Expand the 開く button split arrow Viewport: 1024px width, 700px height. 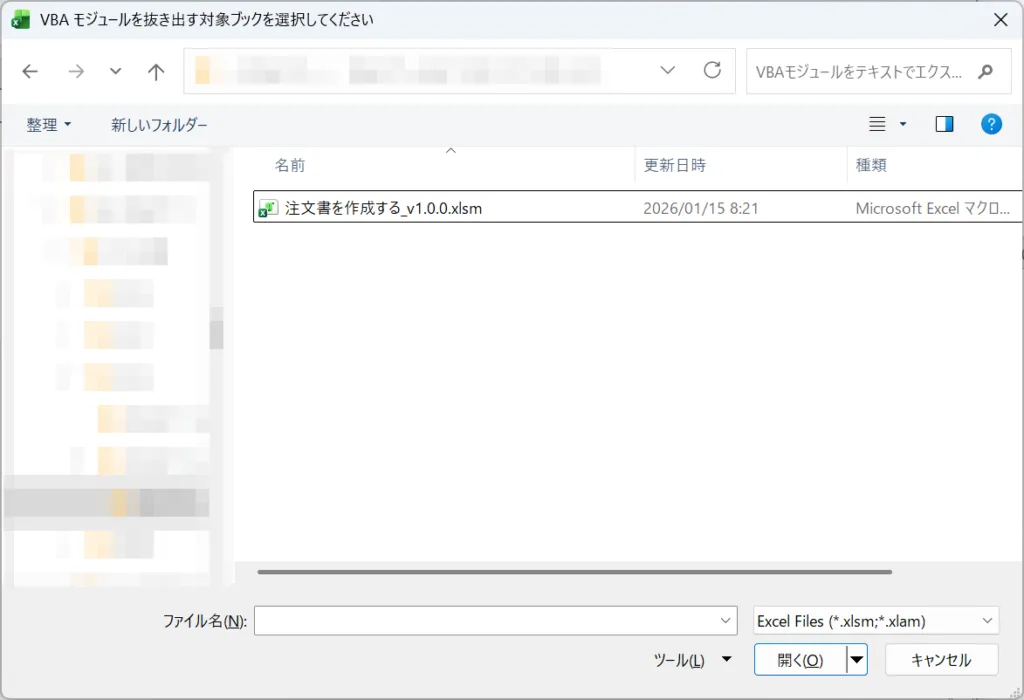tap(857, 660)
